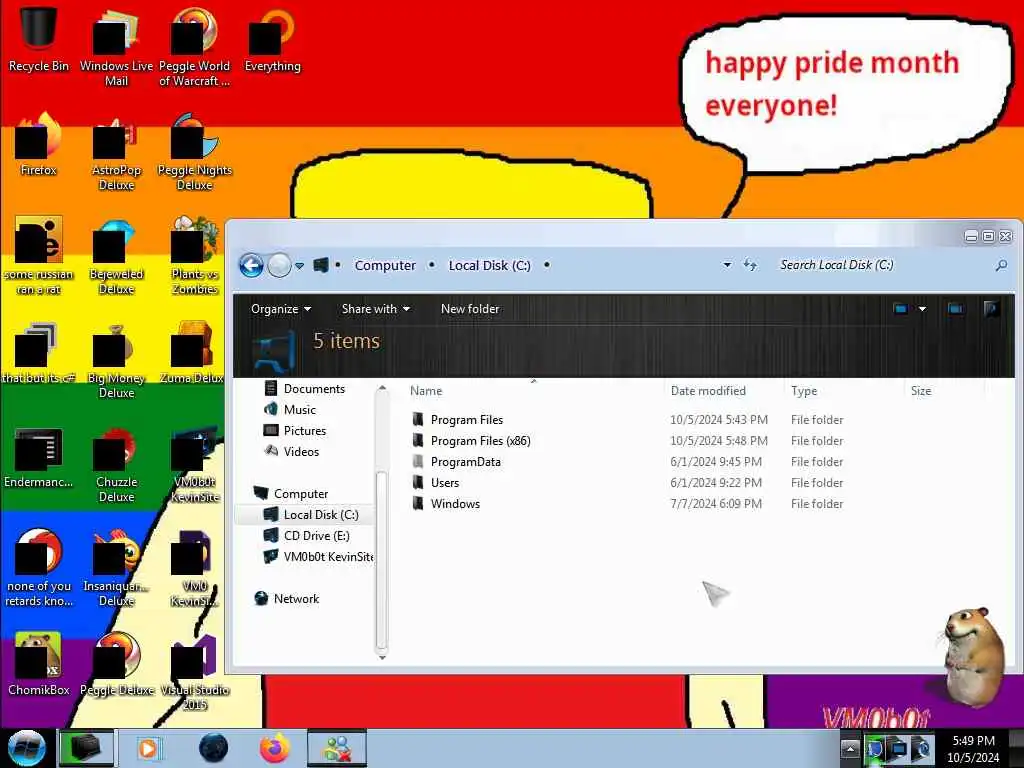This screenshot has height=768, width=1024.
Task: Open Peggle Deluxe desktop icon
Action: (116, 665)
